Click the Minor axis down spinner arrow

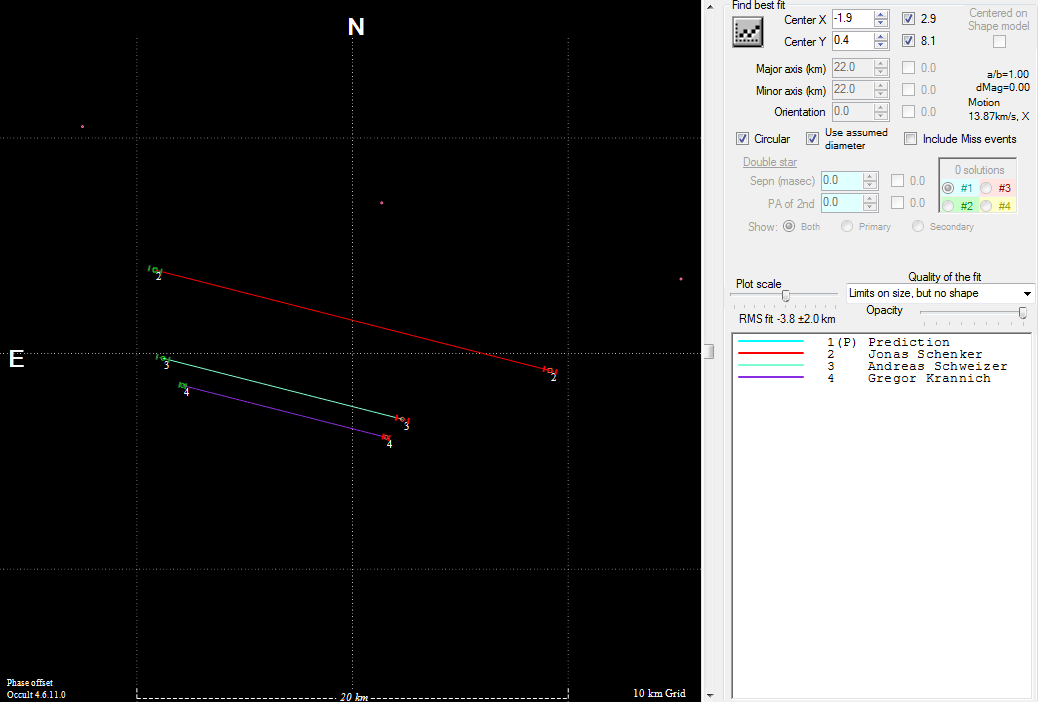click(x=880, y=94)
